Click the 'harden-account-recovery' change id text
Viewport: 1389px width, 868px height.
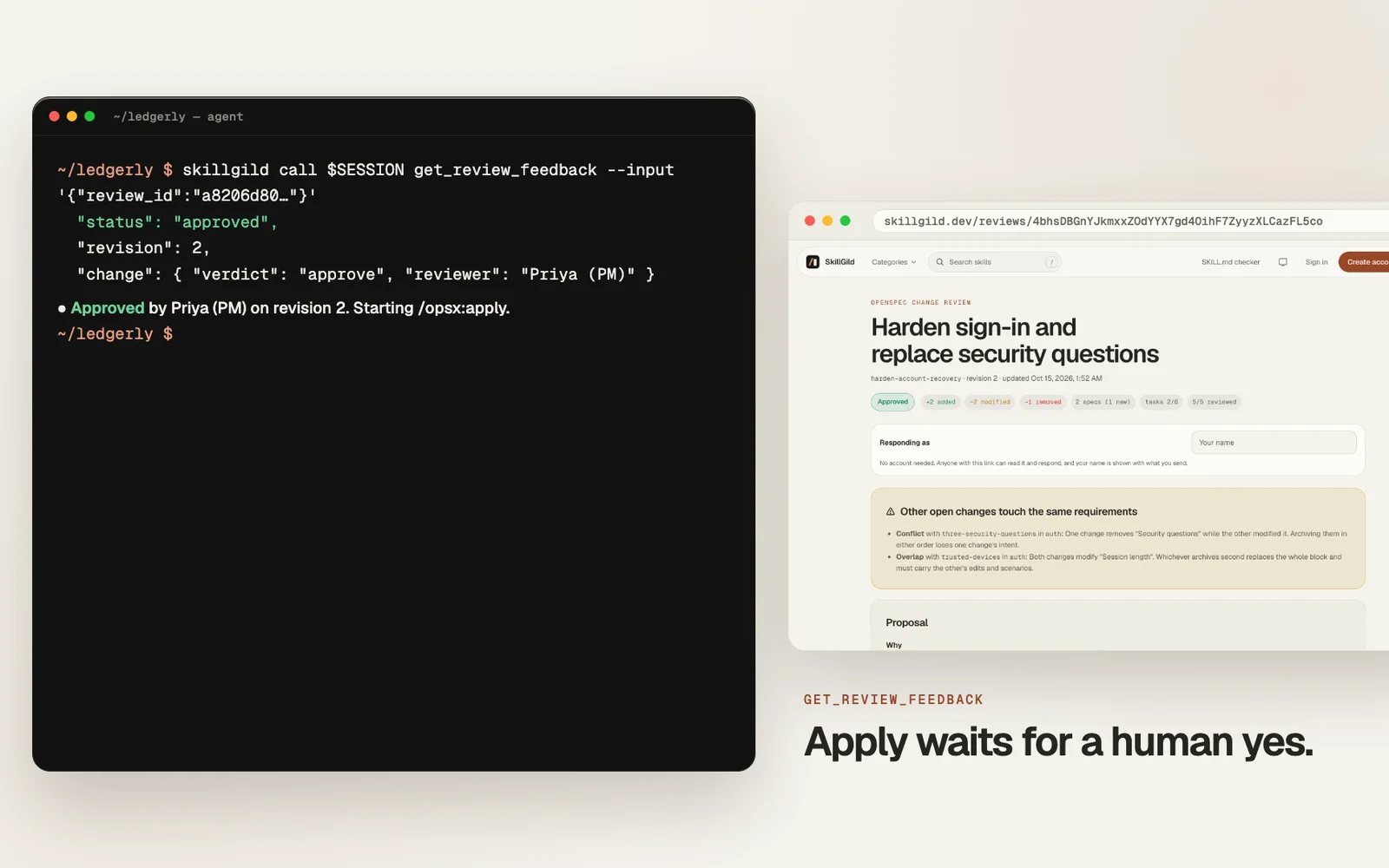[x=916, y=378]
